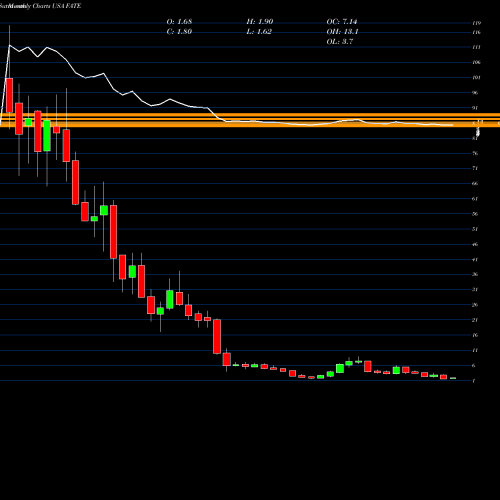Click the 31 price axis label

pyautogui.click(x=475, y=290)
